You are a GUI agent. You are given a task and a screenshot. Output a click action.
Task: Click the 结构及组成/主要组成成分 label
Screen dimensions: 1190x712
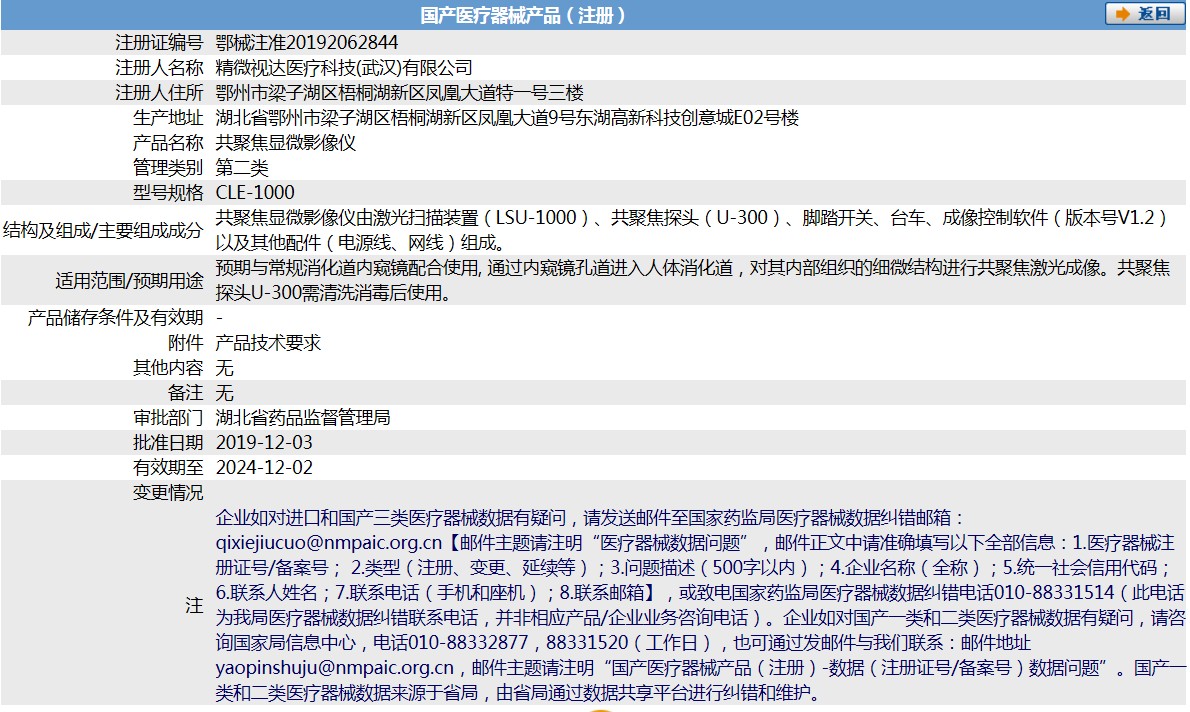coord(103,230)
